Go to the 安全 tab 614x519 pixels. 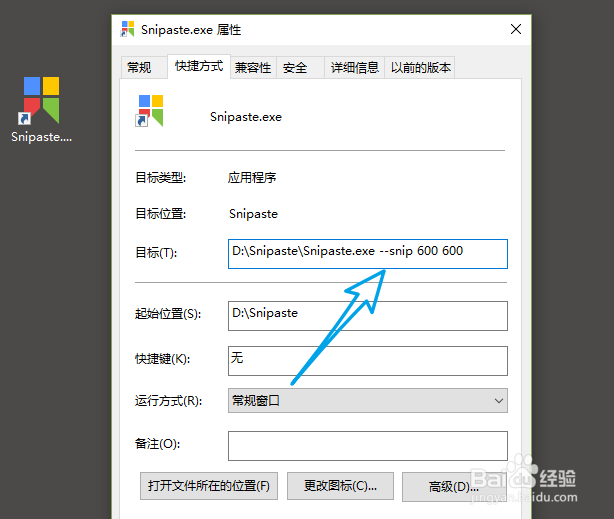300,67
